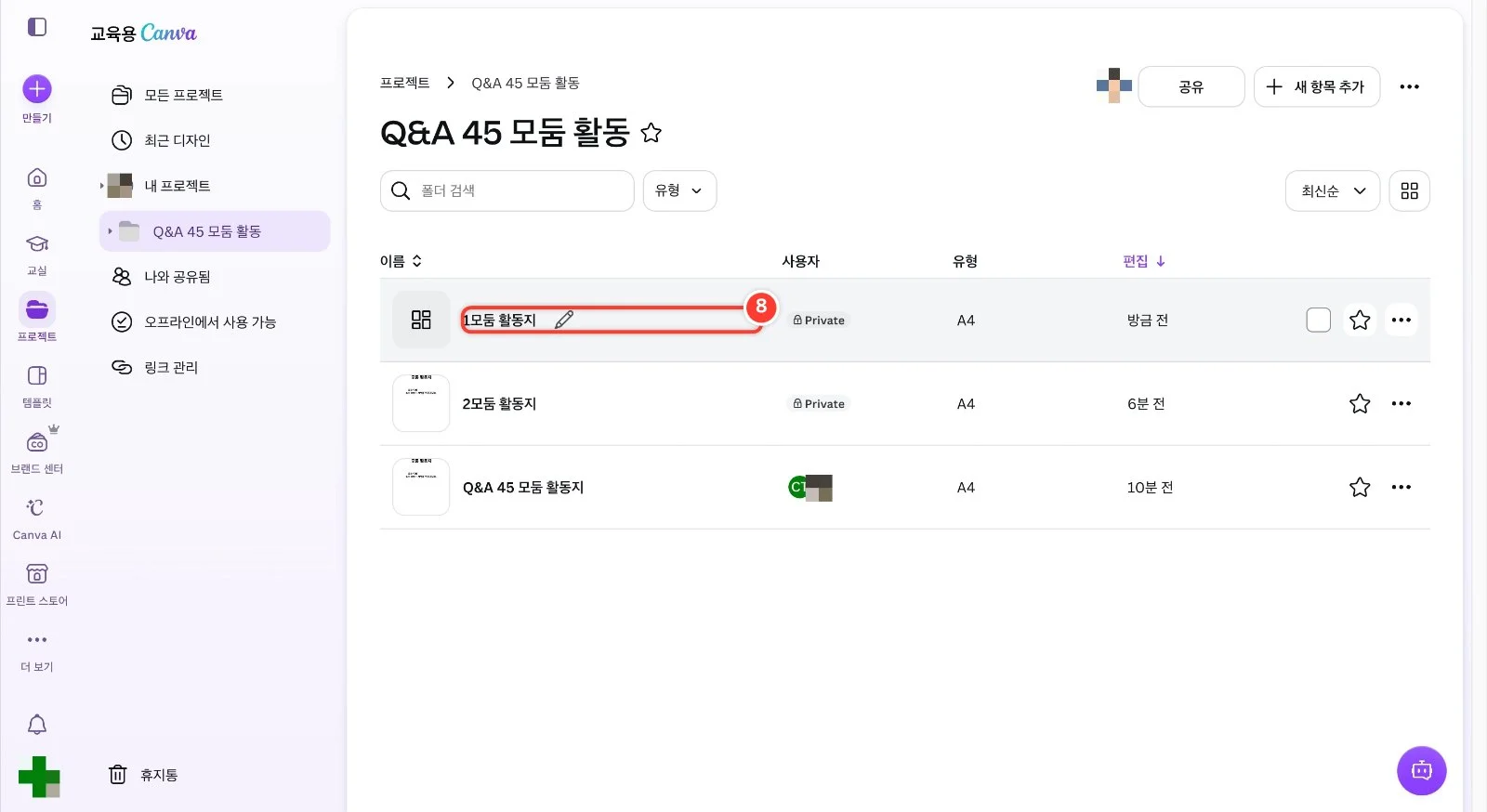1487x812 pixels.
Task: Click the 공유 button
Action: (x=1191, y=86)
